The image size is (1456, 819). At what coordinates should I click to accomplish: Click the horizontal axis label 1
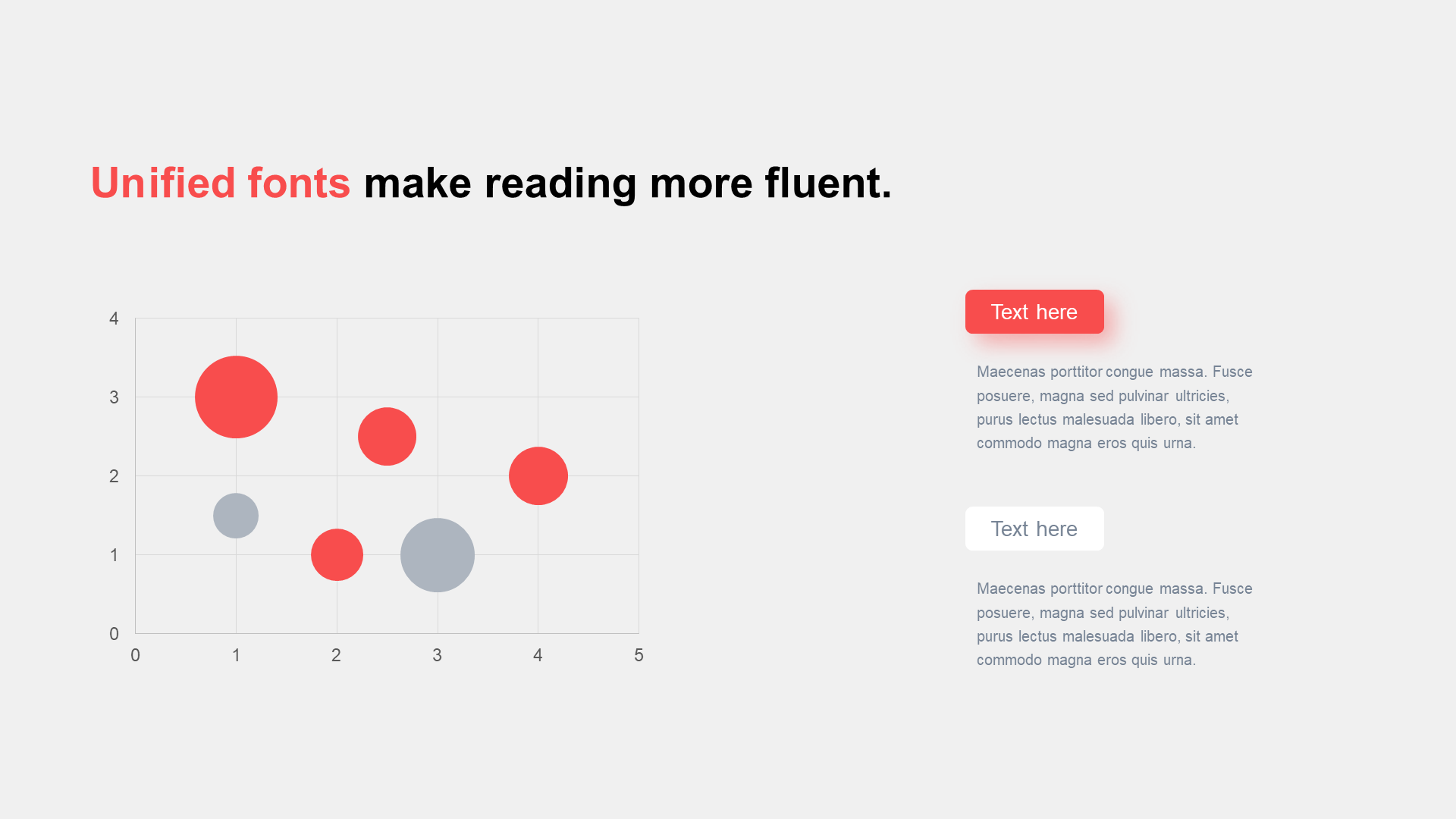[x=236, y=655]
